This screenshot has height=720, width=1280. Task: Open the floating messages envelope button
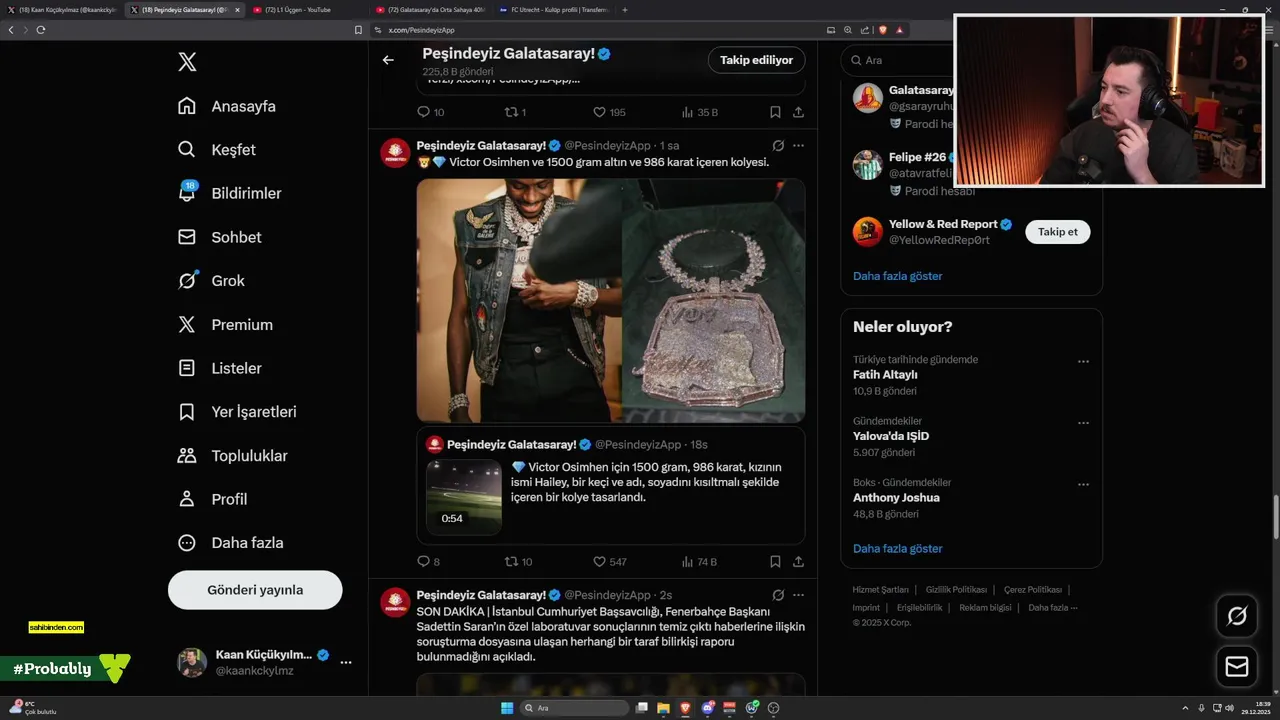tap(1237, 666)
